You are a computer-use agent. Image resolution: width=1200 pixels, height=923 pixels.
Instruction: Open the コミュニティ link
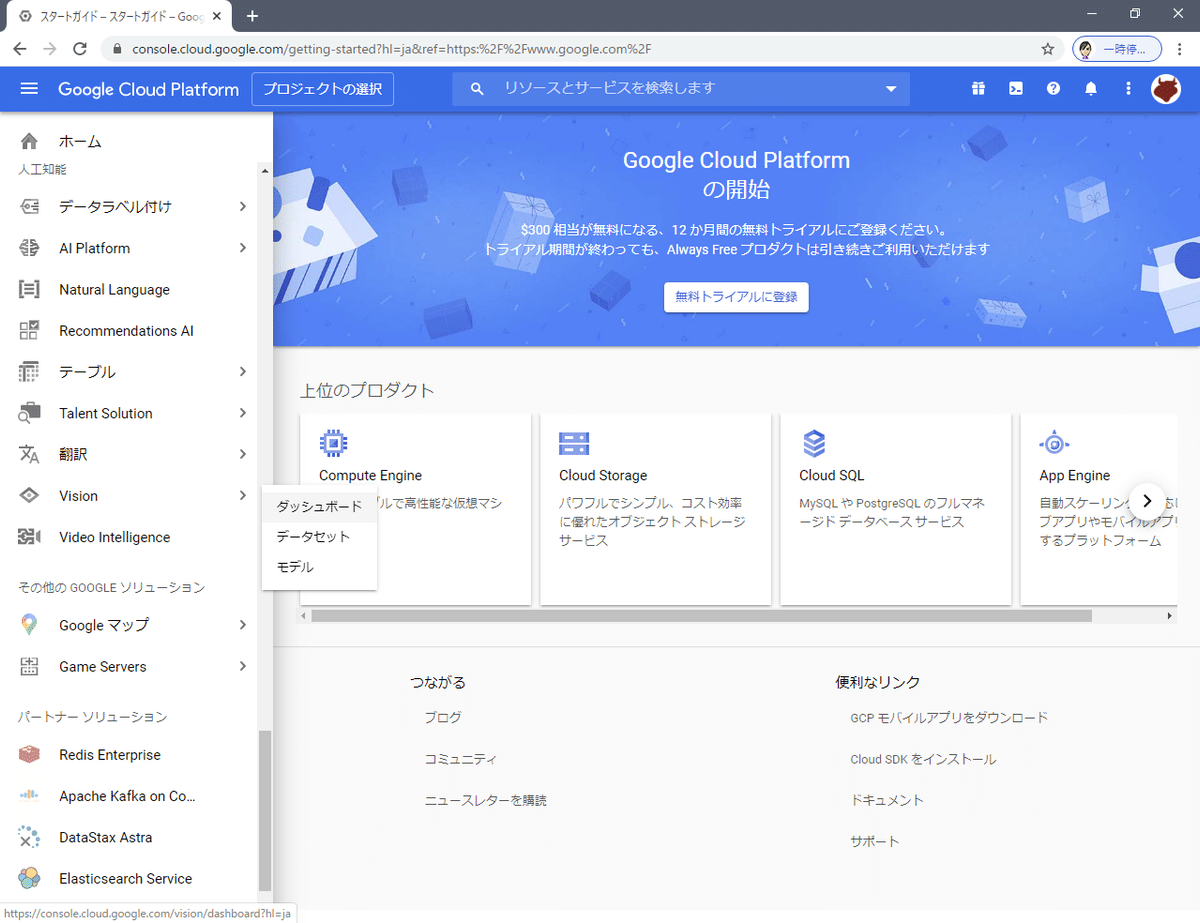tap(461, 759)
